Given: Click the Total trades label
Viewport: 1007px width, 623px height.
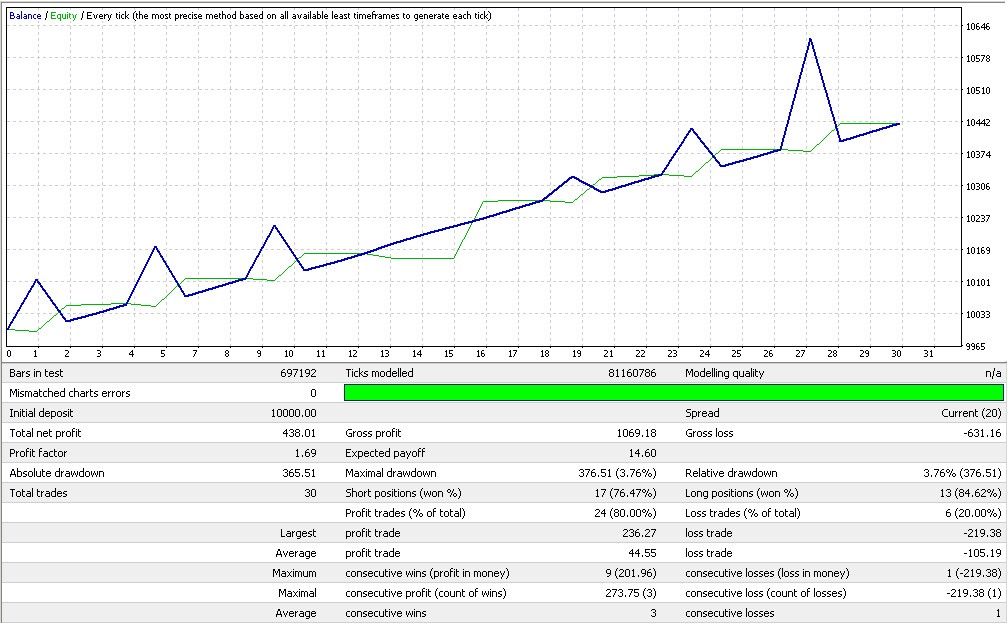Looking at the screenshot, I should tap(38, 493).
